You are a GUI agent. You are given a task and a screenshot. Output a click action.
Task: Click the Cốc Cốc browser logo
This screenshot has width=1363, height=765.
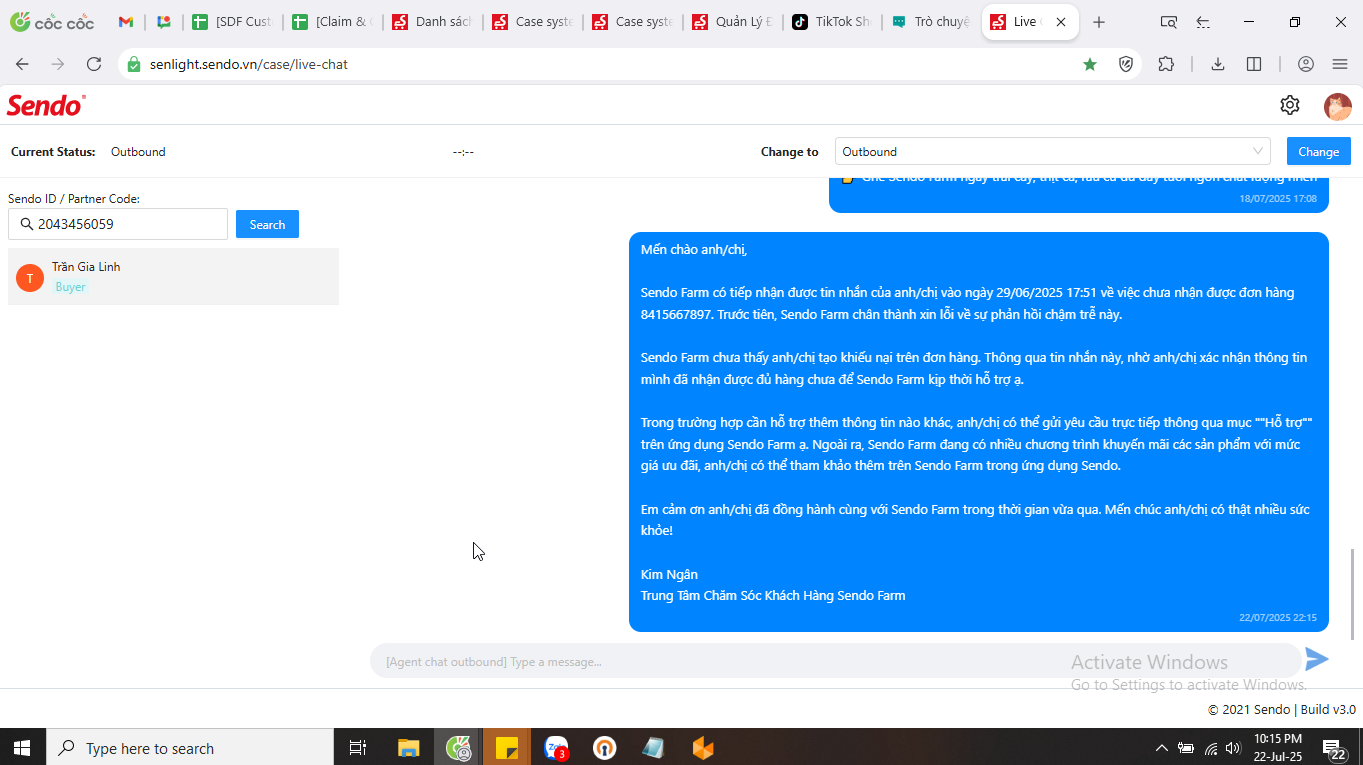tap(52, 22)
